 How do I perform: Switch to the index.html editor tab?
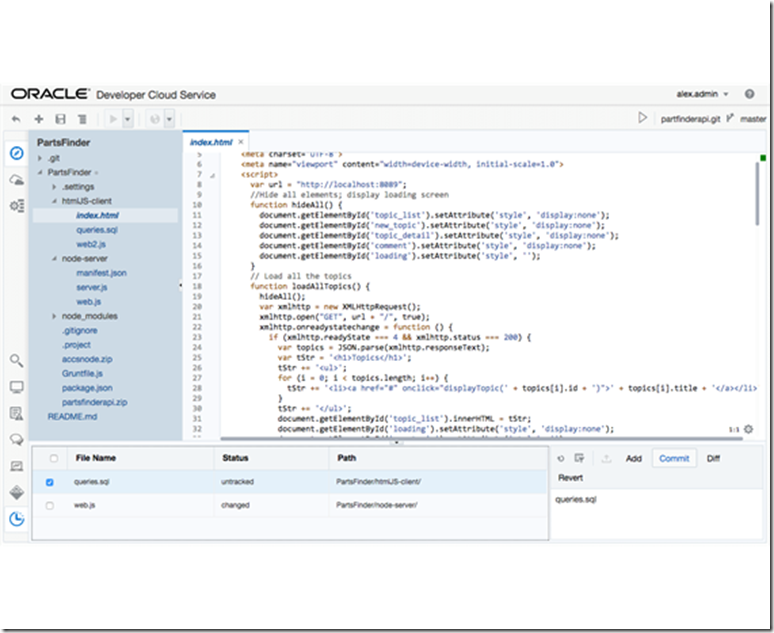[x=210, y=143]
